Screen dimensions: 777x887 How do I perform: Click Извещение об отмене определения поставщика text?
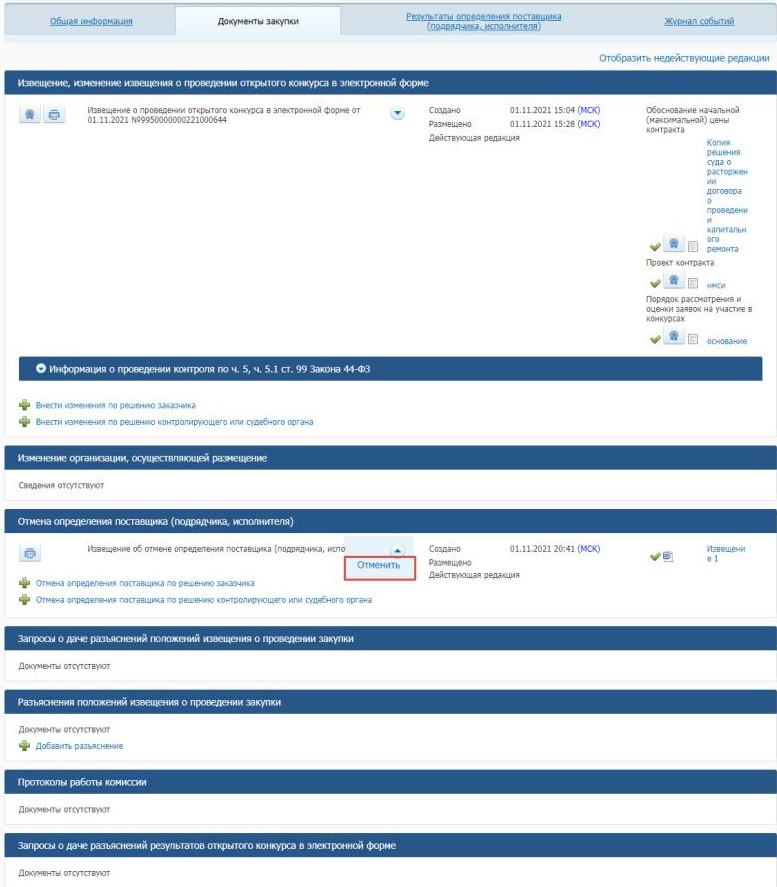[x=216, y=549]
